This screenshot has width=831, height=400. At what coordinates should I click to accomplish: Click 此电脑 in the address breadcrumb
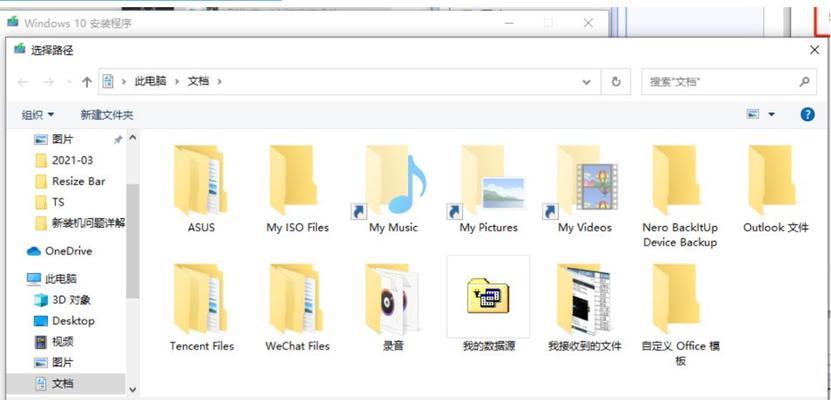coord(151,82)
